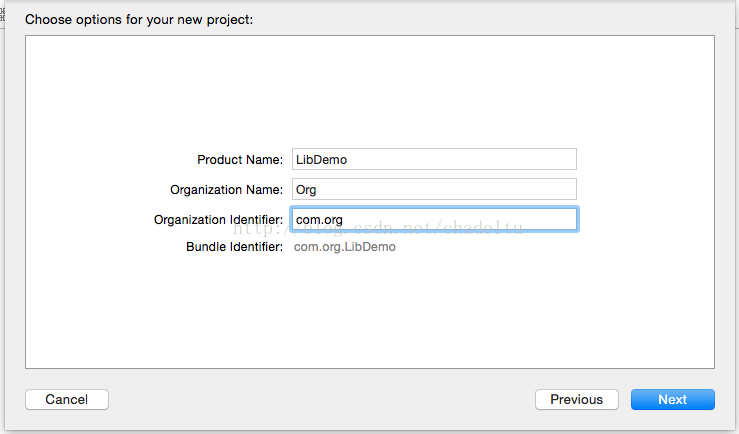Place cursor on the Org text

(x=306, y=190)
